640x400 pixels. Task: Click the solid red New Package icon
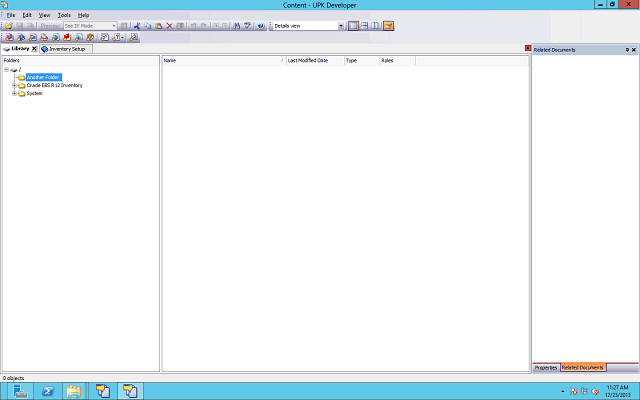pyautogui.click(x=67, y=38)
